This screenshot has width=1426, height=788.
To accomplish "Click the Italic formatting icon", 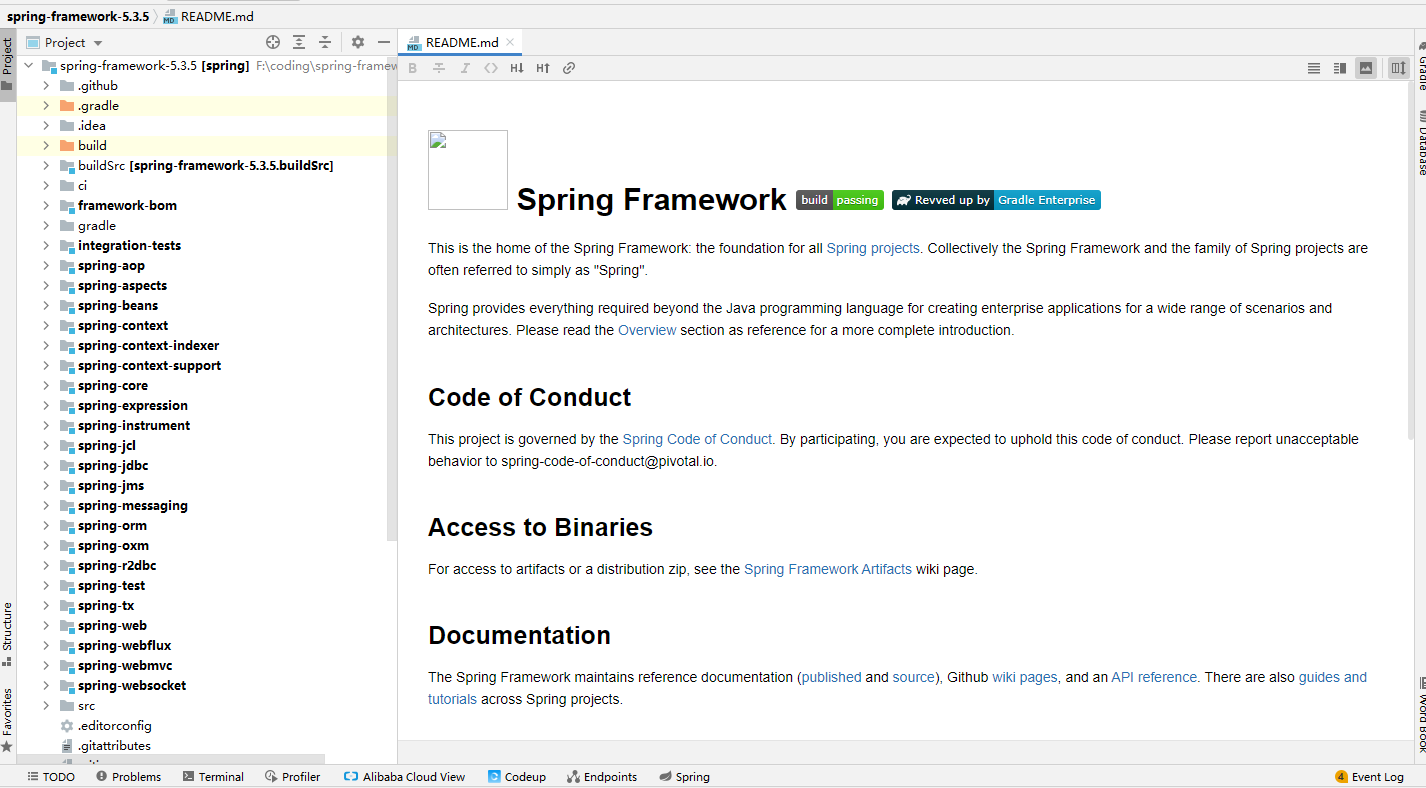I will click(465, 68).
